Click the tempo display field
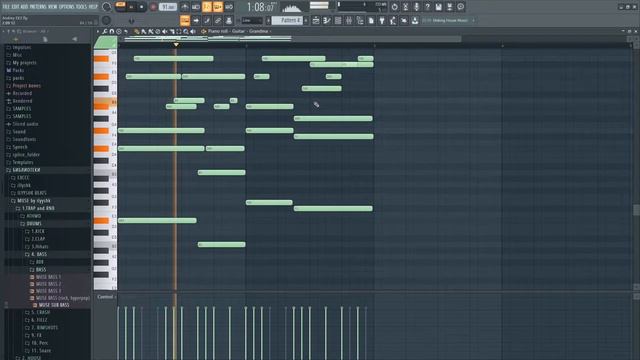 [168, 7]
